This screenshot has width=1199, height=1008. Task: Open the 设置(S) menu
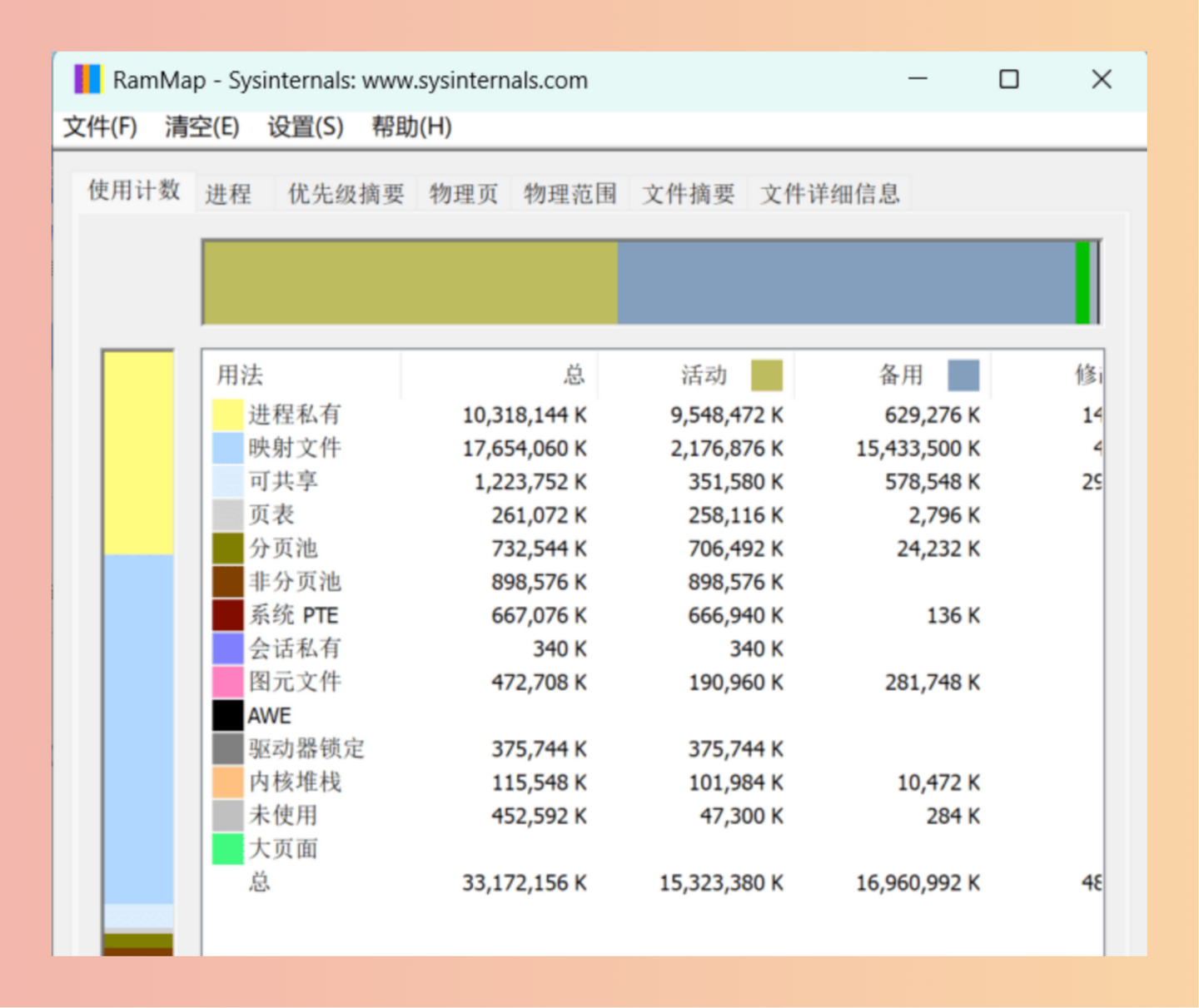[x=305, y=127]
